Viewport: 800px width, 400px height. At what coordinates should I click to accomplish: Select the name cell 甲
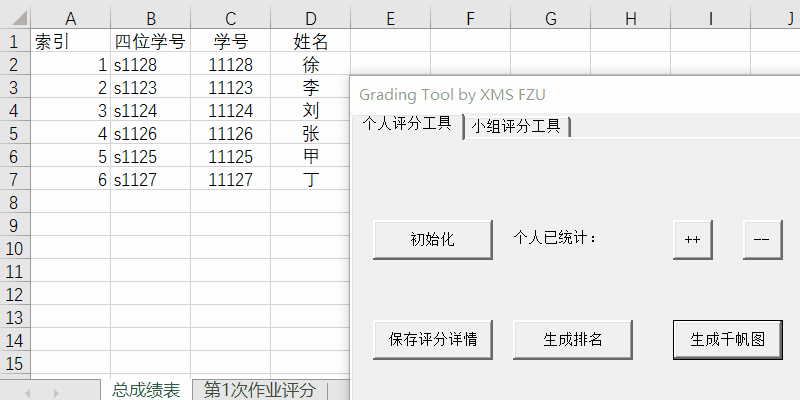coord(311,156)
